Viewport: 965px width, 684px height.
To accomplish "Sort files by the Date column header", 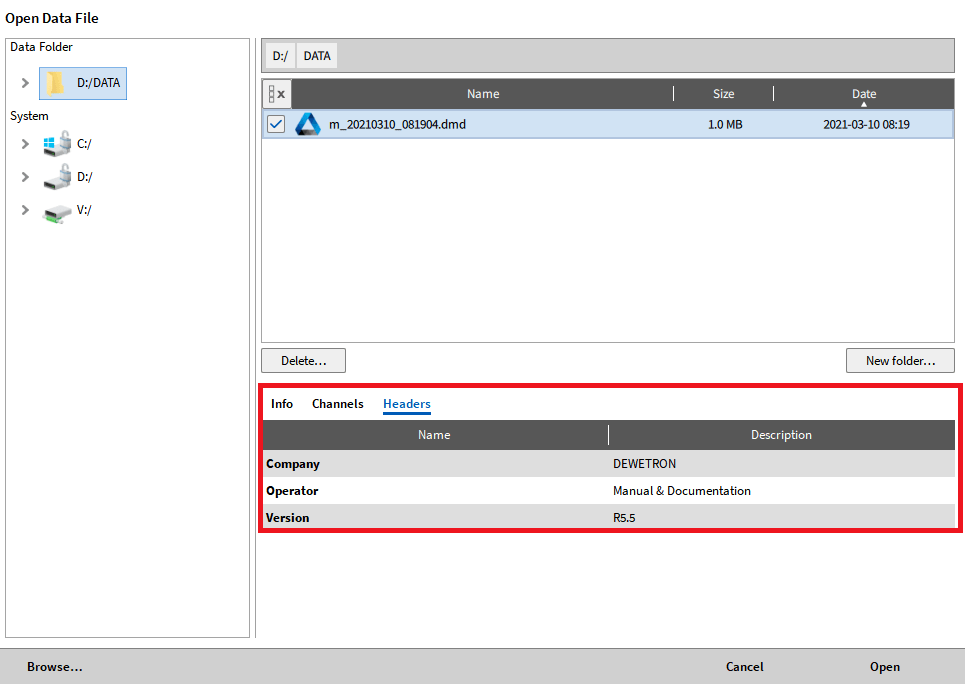I will (x=863, y=94).
